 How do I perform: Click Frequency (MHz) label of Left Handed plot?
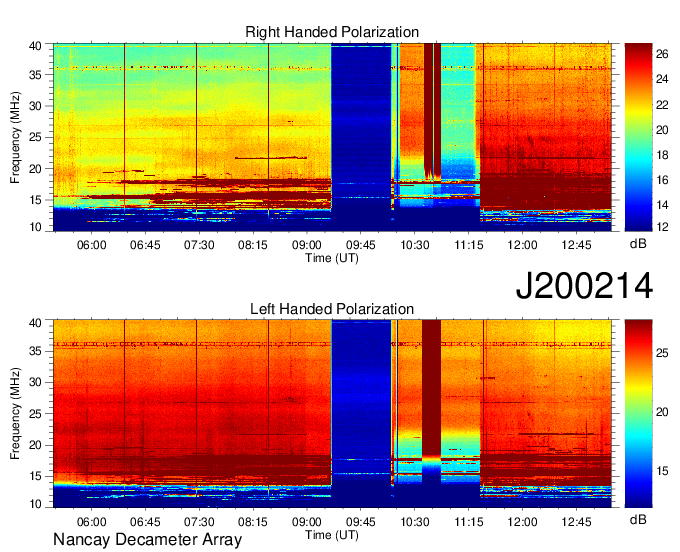pyautogui.click(x=15, y=414)
